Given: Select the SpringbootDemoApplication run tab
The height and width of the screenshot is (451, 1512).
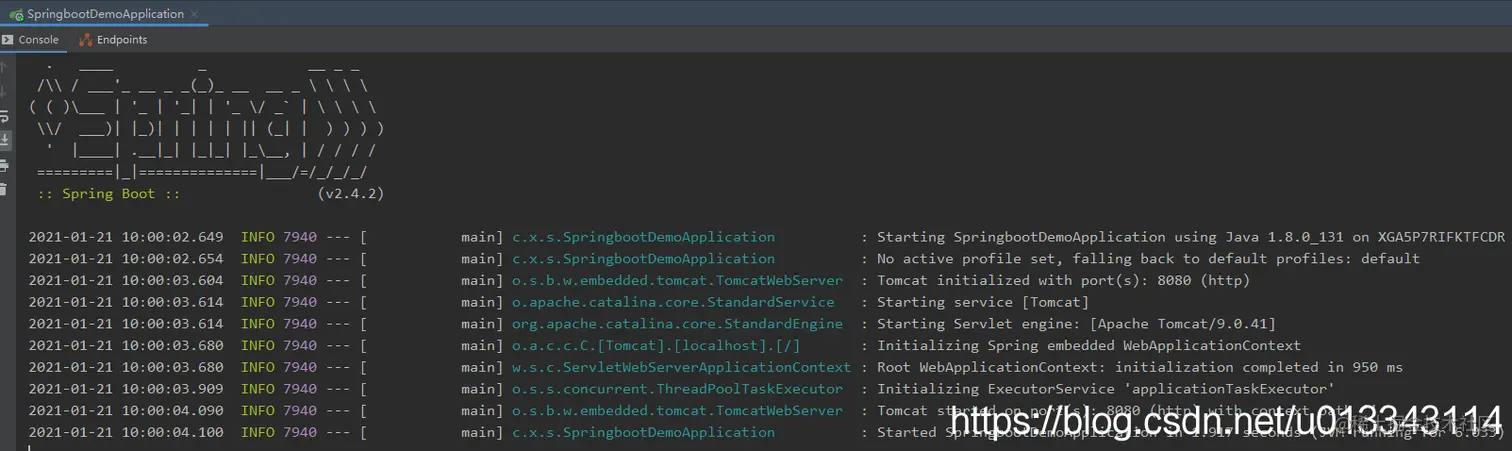Looking at the screenshot, I should click(x=104, y=14).
